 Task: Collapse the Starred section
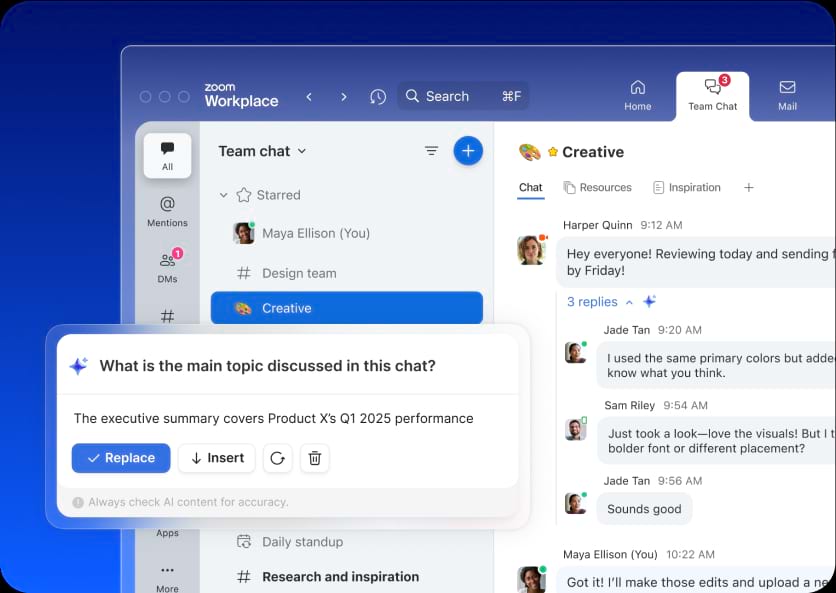tap(224, 195)
